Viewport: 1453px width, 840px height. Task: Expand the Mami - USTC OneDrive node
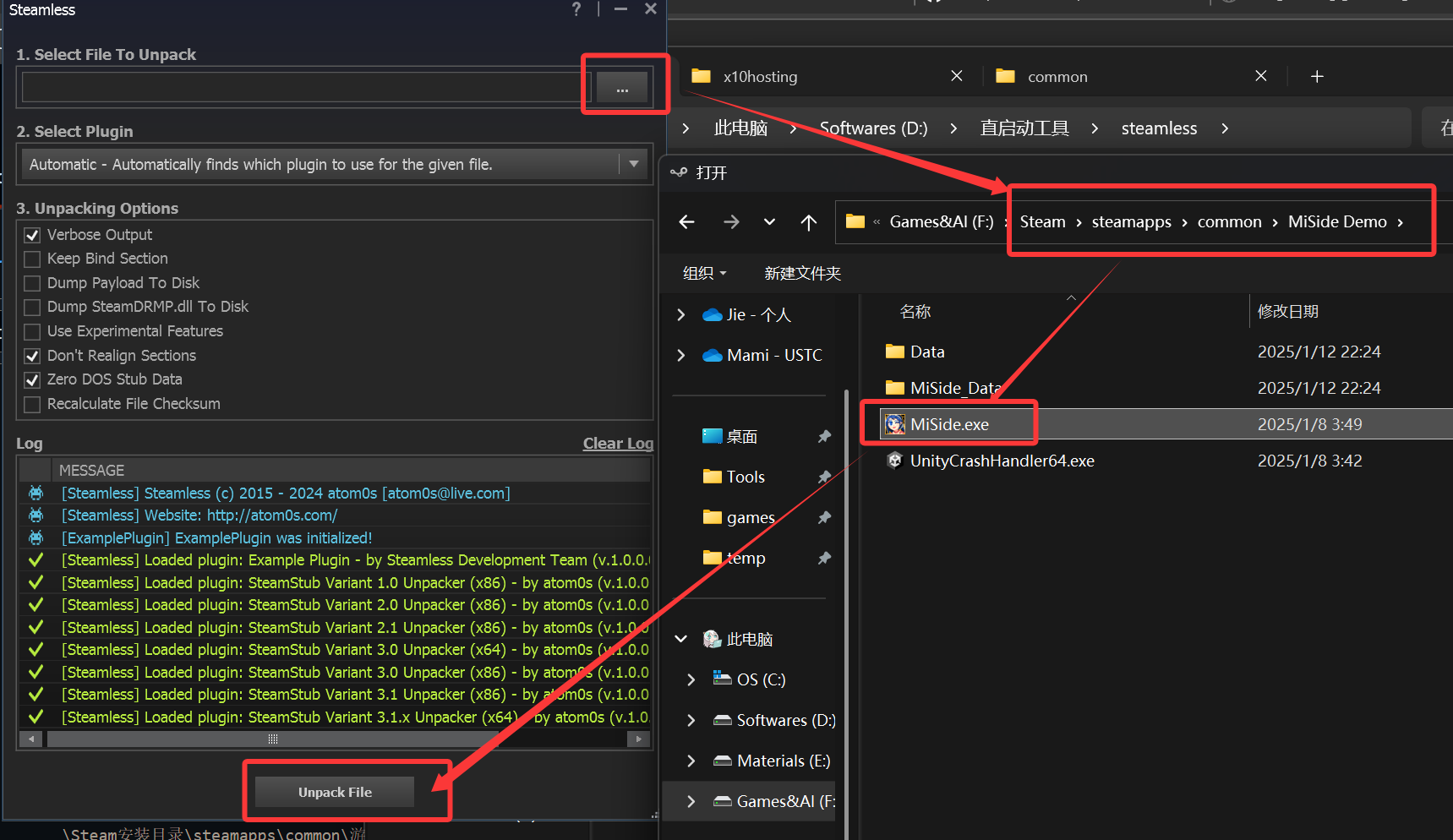[x=681, y=355]
